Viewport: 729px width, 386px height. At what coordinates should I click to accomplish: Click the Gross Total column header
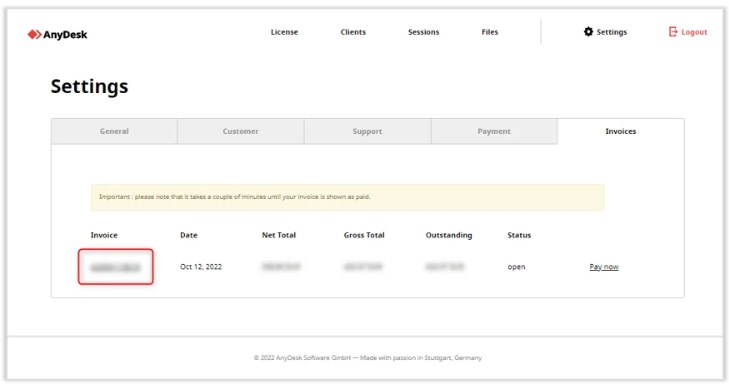coord(364,235)
